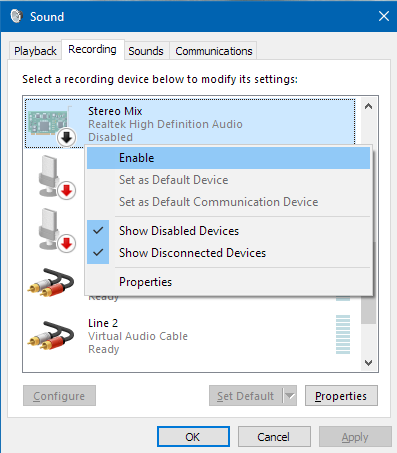Image resolution: width=397 pixels, height=453 pixels.
Task: Open Properties from the context menu
Action: tap(228, 282)
